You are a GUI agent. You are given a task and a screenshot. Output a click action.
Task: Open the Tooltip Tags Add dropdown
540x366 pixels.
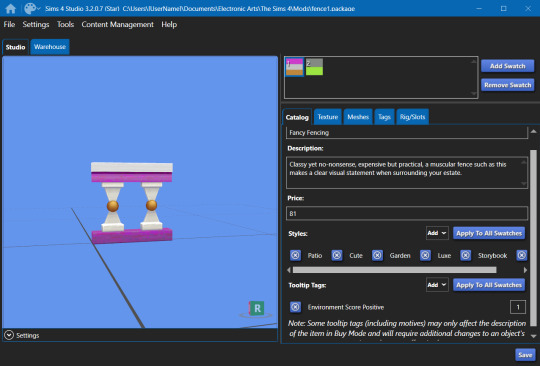pos(437,285)
